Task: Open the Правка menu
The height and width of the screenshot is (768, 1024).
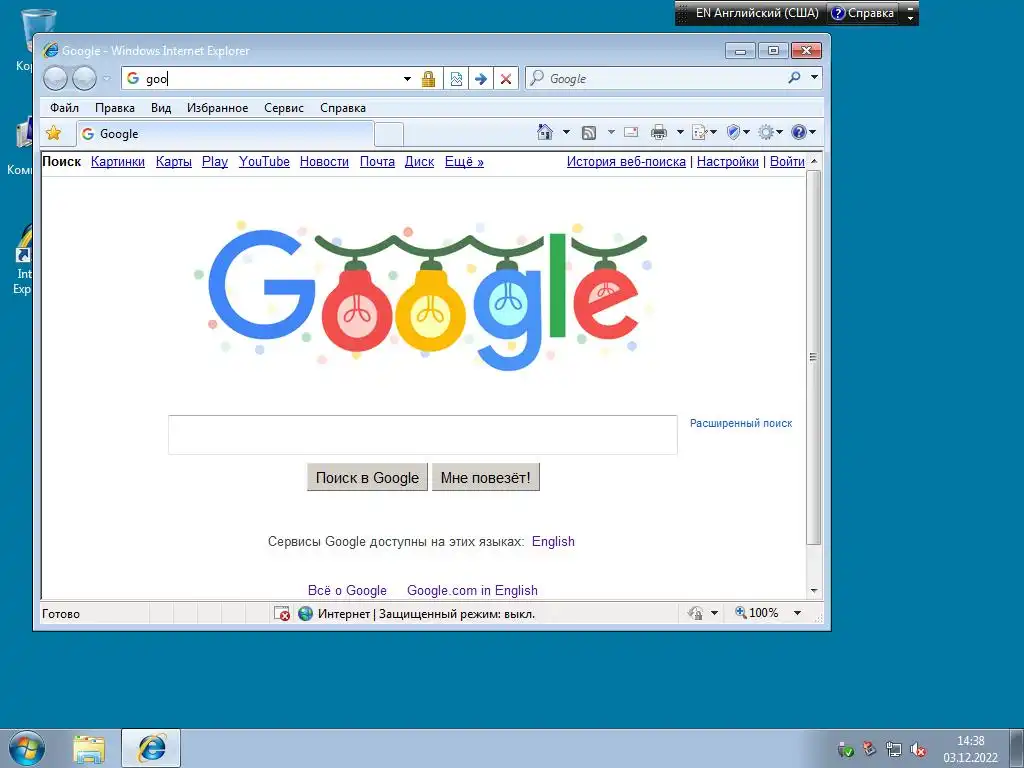Action: (x=115, y=108)
